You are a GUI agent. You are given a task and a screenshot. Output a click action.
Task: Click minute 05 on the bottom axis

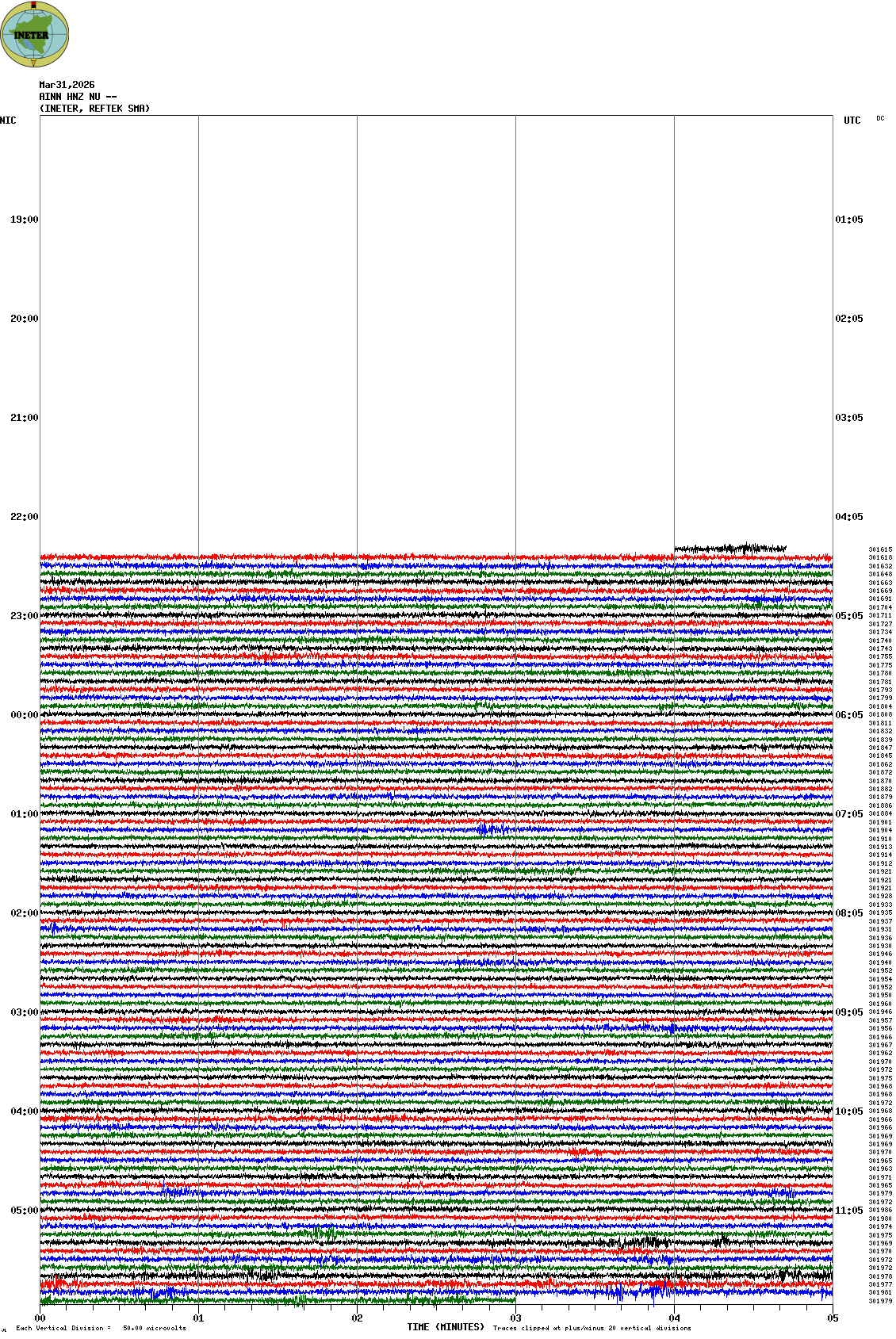(x=833, y=1318)
